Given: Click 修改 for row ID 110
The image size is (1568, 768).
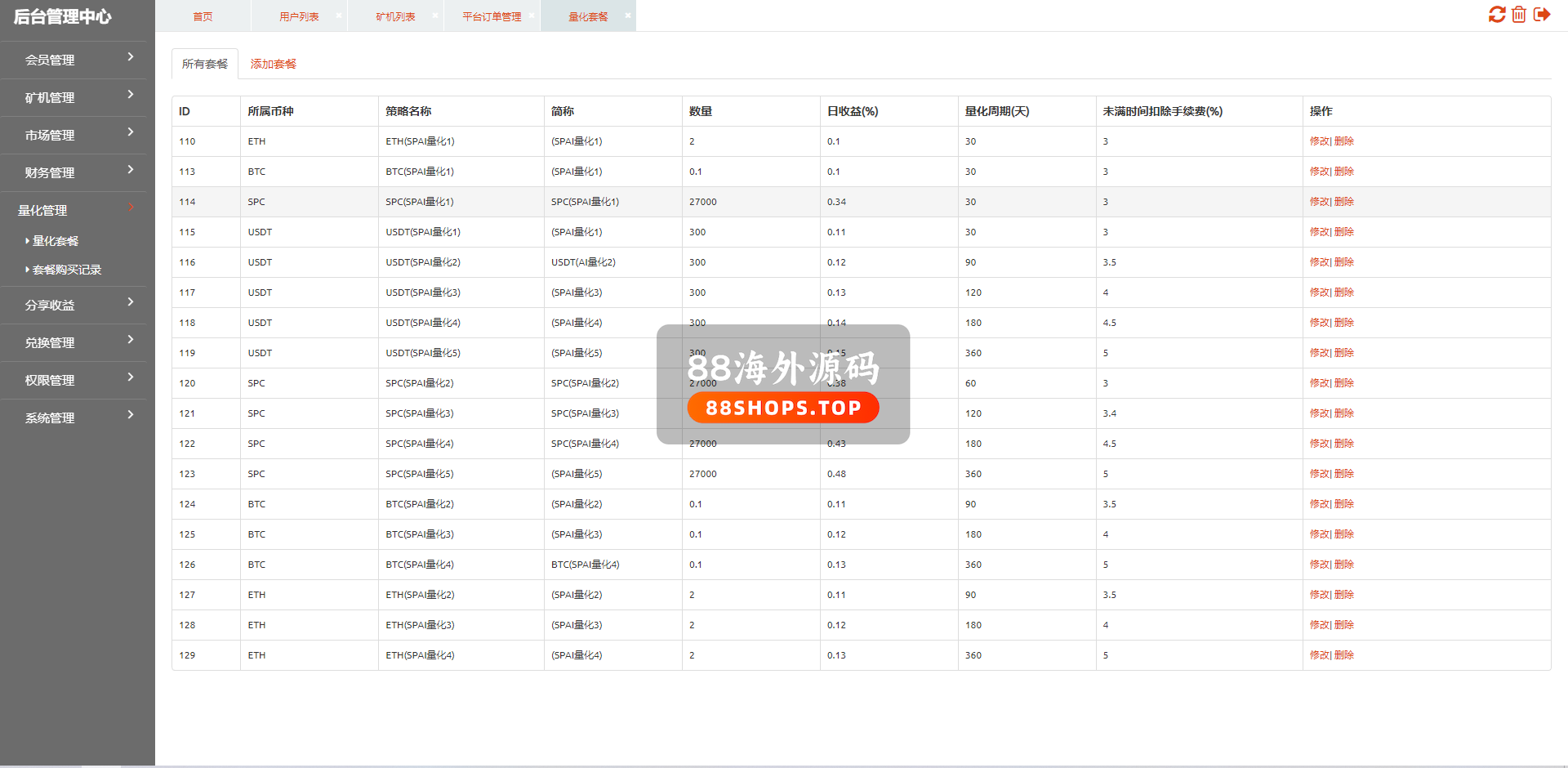Looking at the screenshot, I should (x=1319, y=141).
